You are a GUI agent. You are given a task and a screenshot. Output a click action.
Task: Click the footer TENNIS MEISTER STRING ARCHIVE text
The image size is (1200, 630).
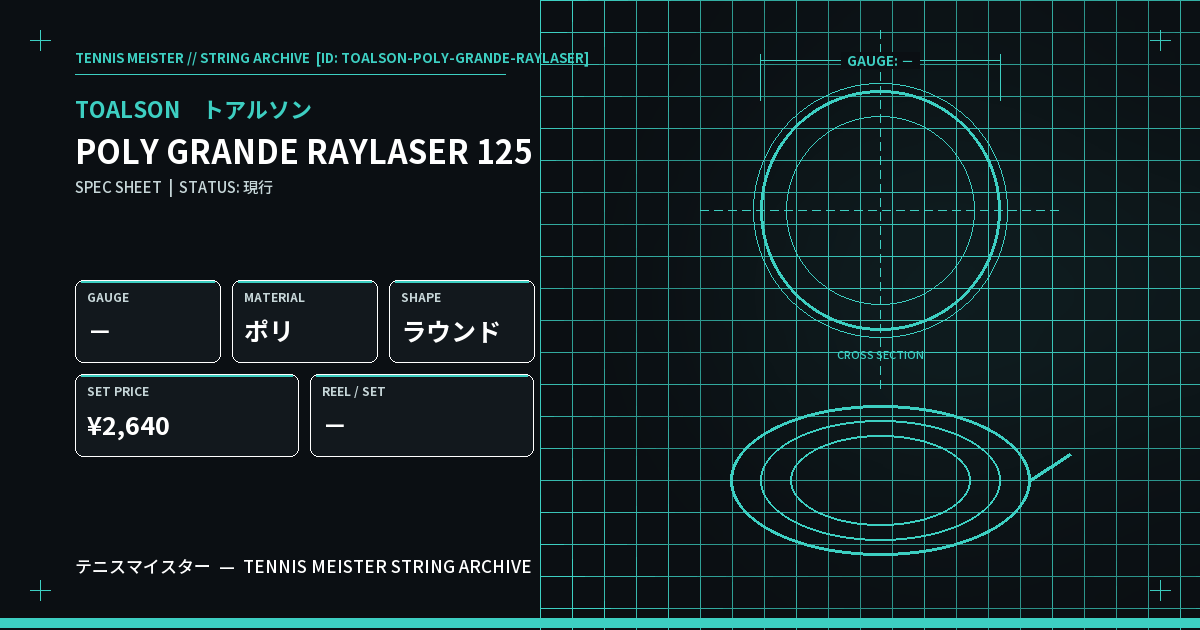coord(388,567)
